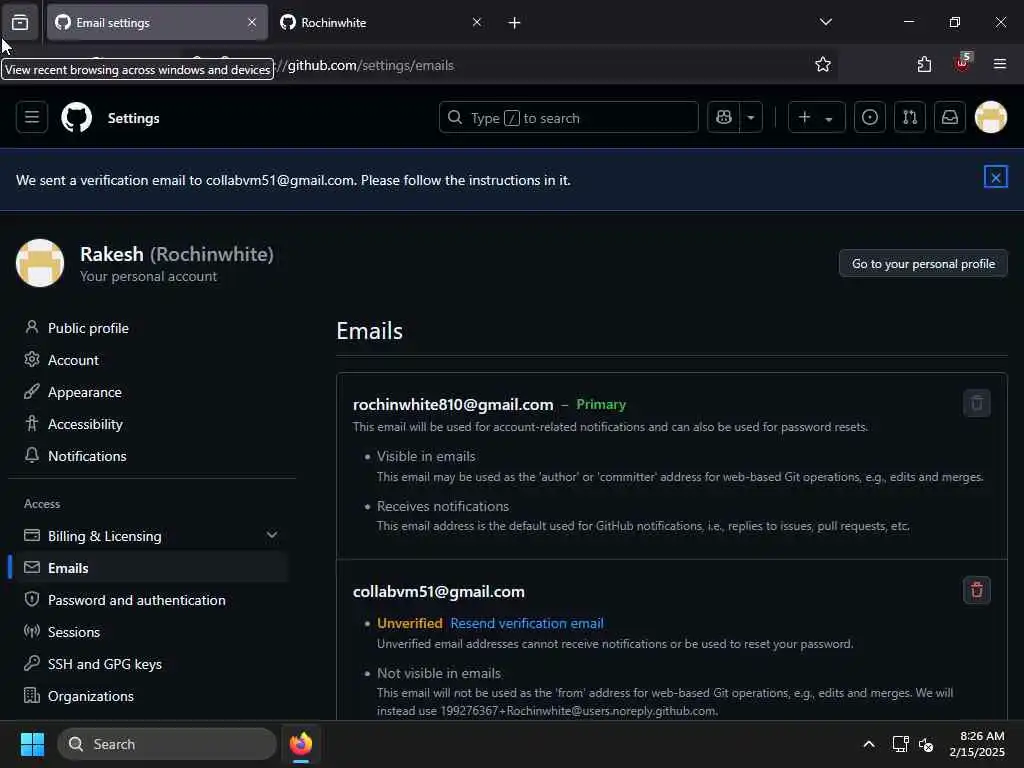Open the Firefox application menu

click(999, 64)
